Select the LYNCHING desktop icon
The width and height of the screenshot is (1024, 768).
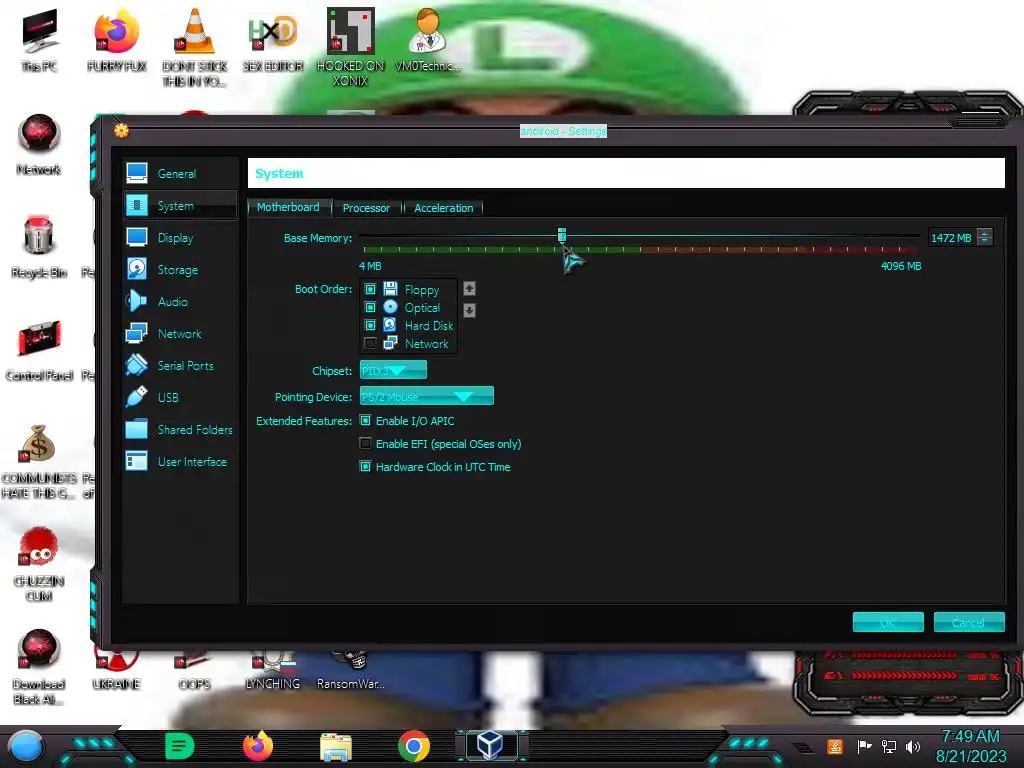273,671
